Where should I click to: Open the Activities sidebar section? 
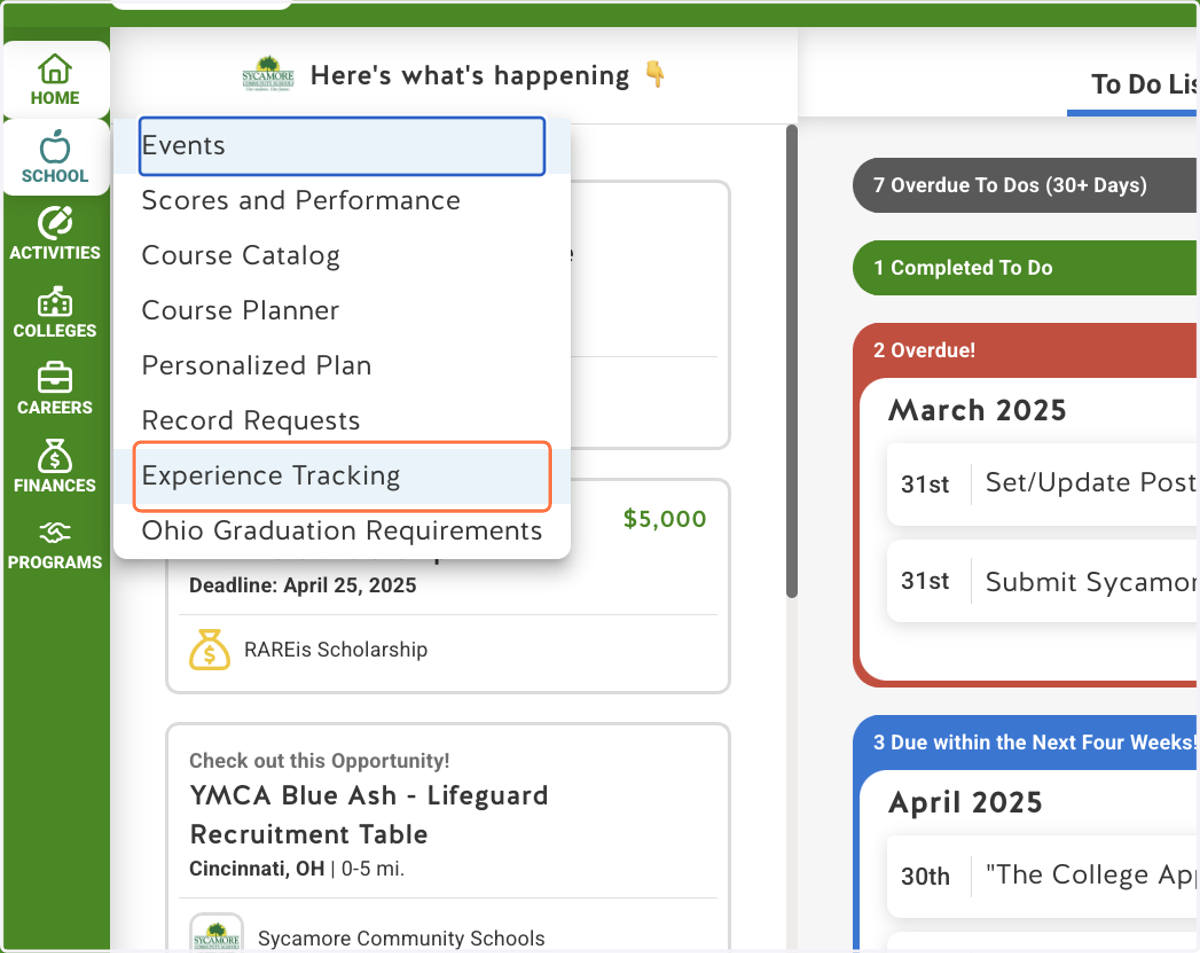(x=55, y=234)
